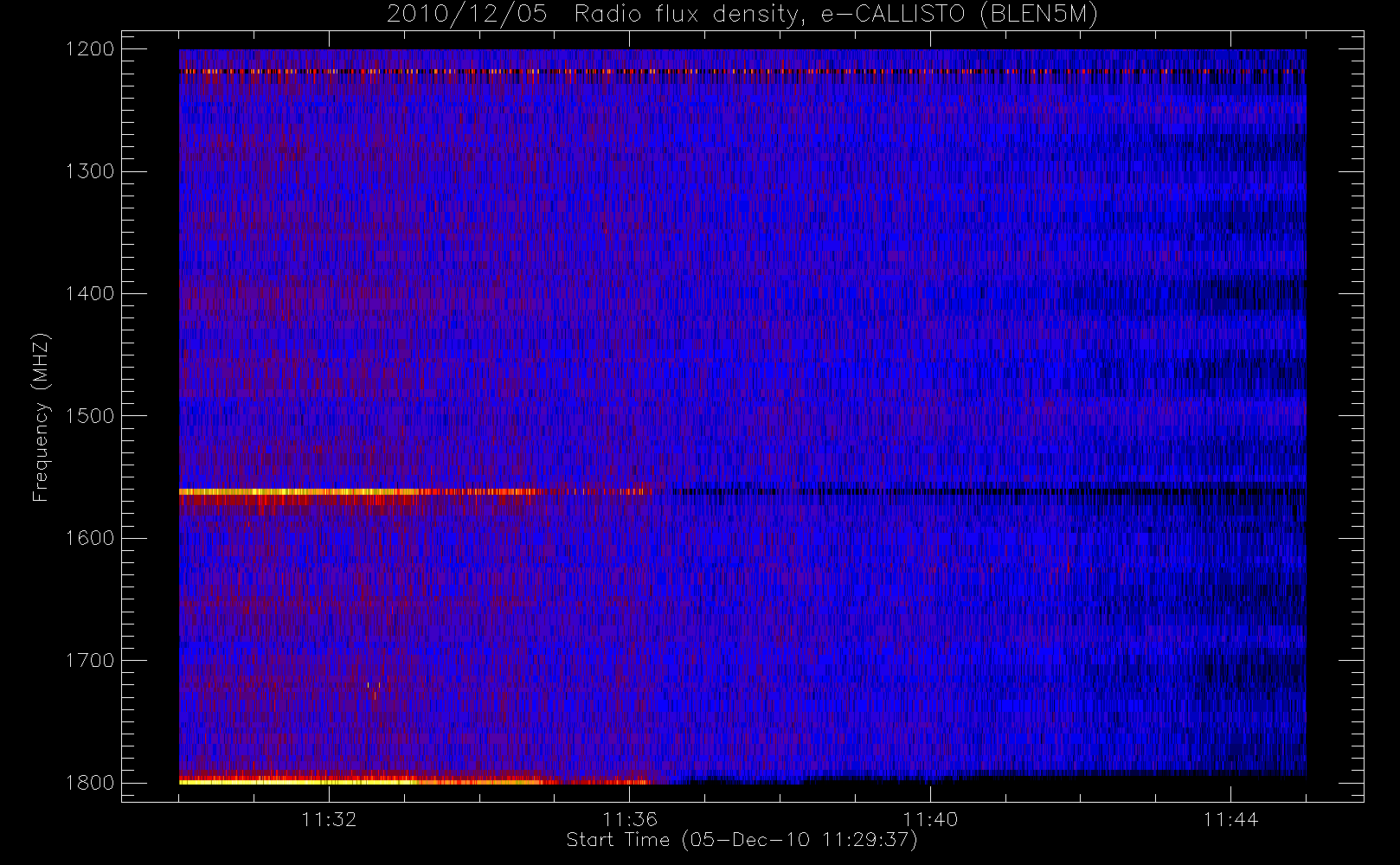This screenshot has width=1400, height=865.
Task: Click the 1400 frequency tick label
Action: coord(91,294)
